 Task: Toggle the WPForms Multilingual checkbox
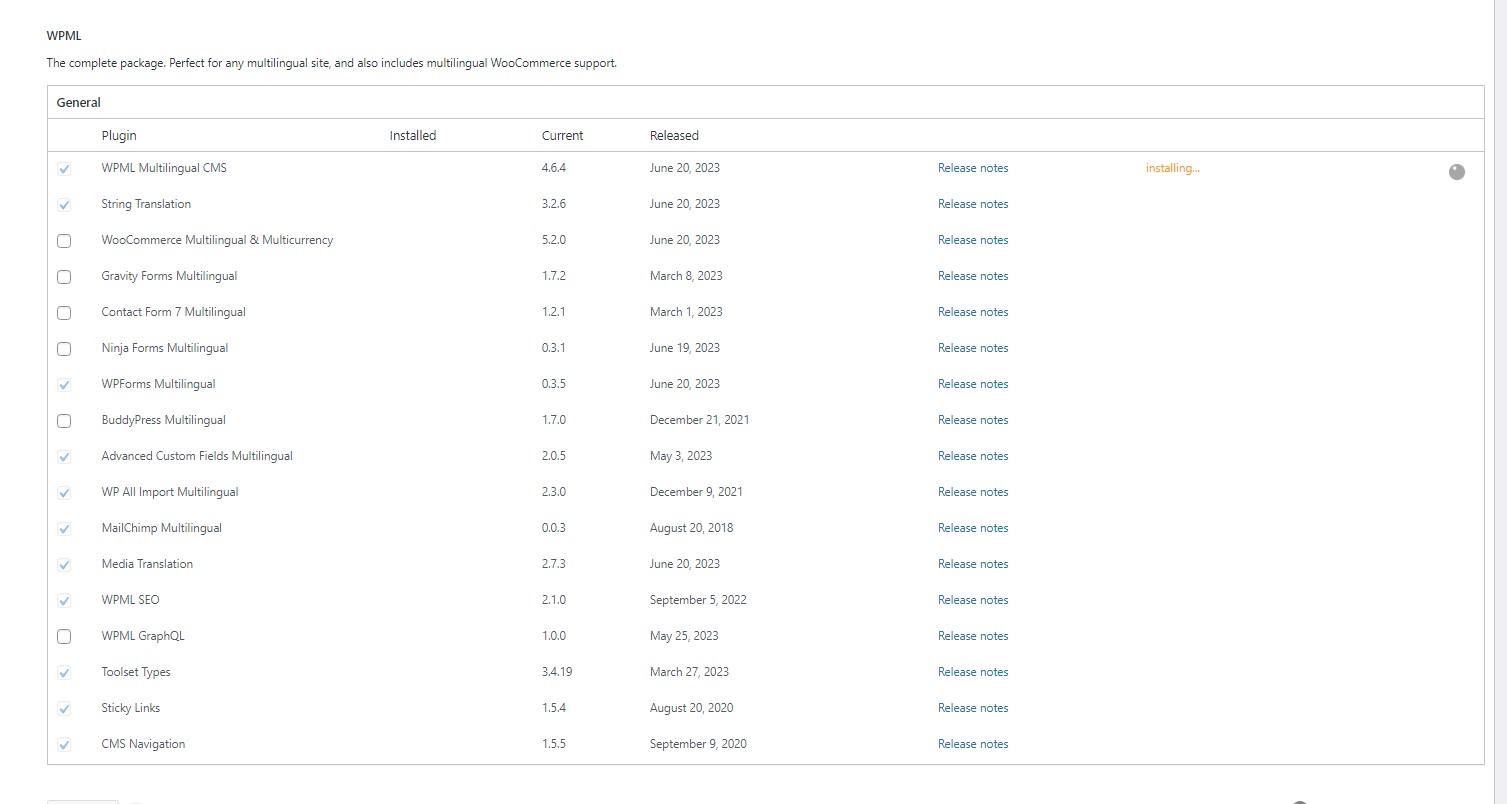point(64,385)
